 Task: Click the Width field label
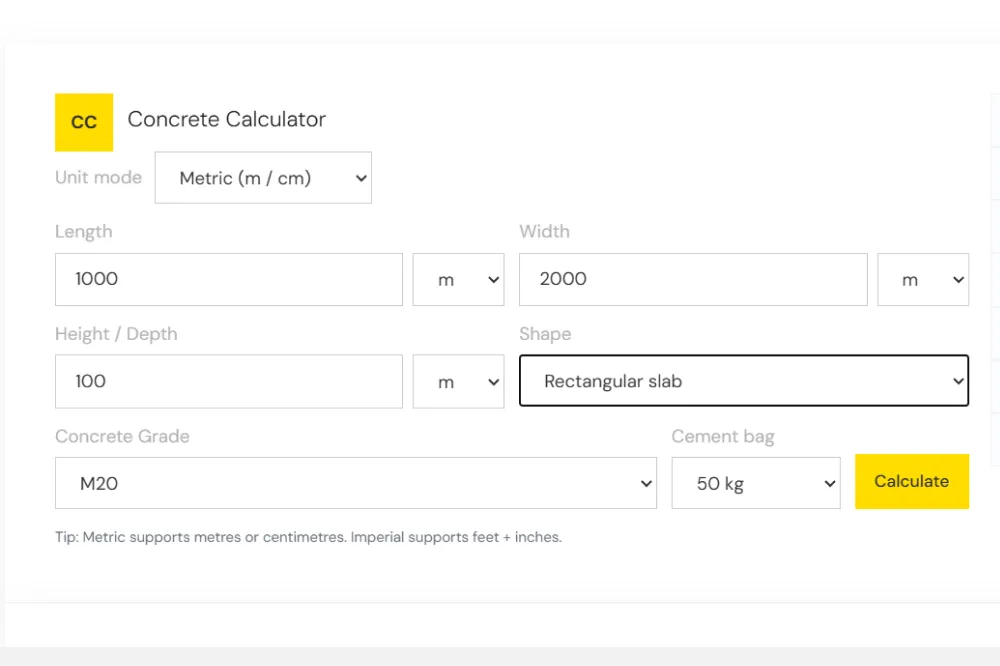click(x=544, y=231)
